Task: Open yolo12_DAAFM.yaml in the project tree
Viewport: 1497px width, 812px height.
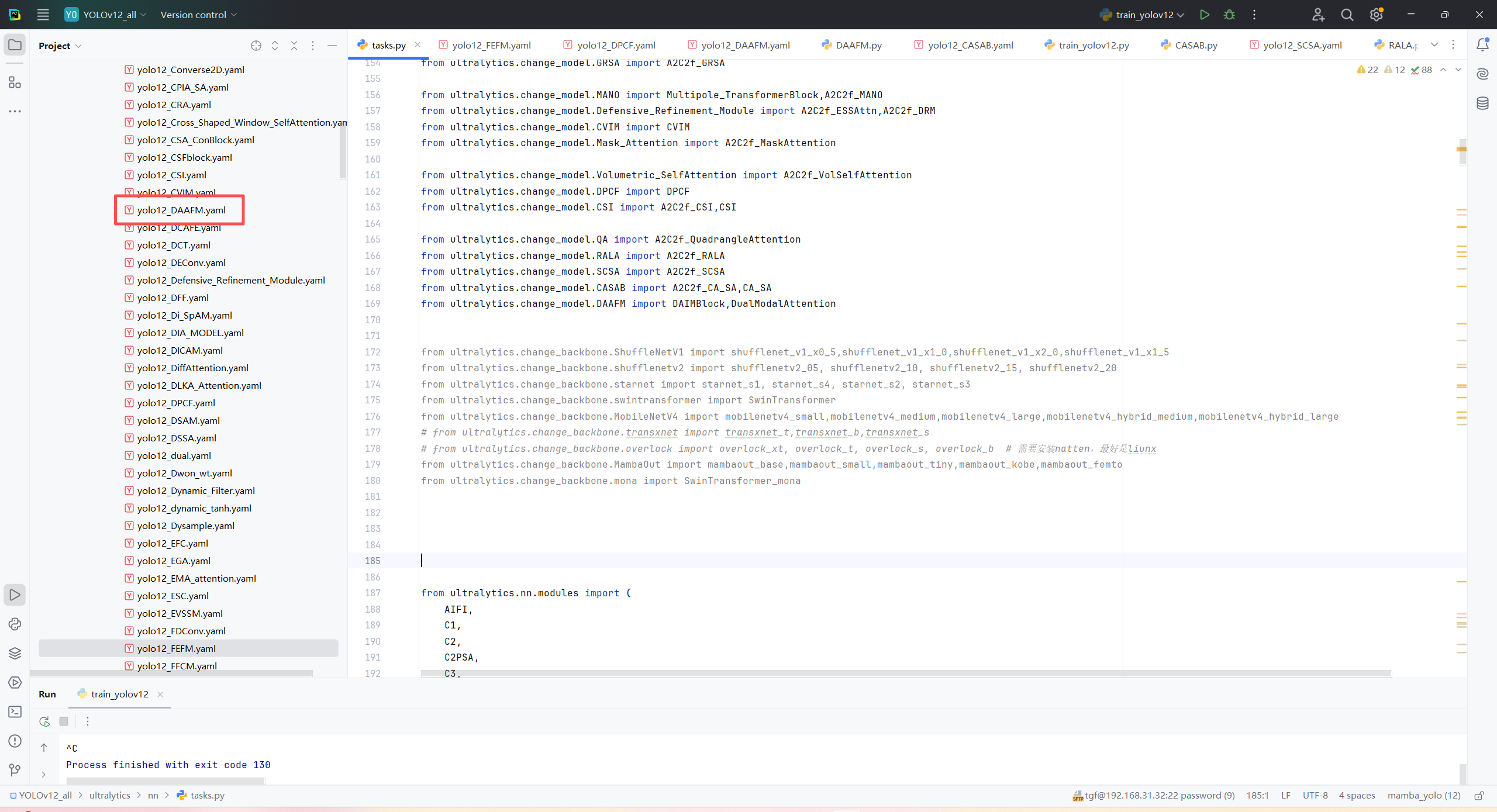Action: coord(181,210)
